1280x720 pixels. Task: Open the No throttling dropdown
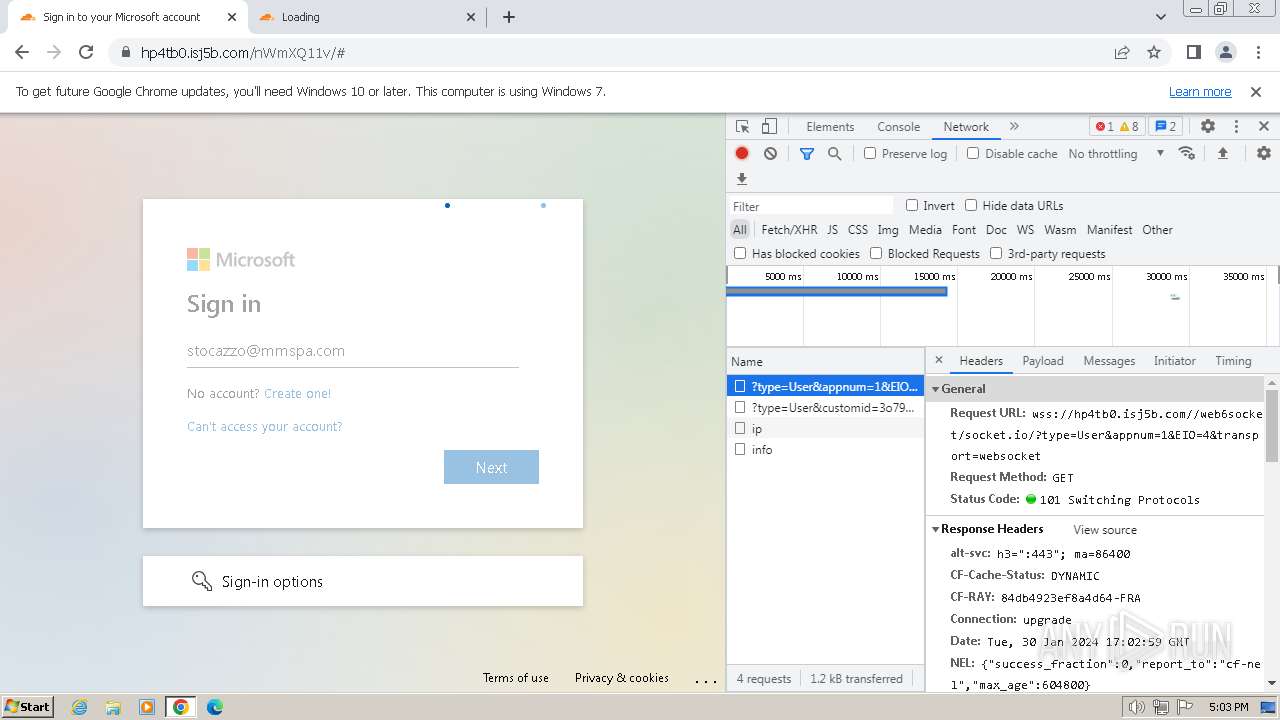1116,153
